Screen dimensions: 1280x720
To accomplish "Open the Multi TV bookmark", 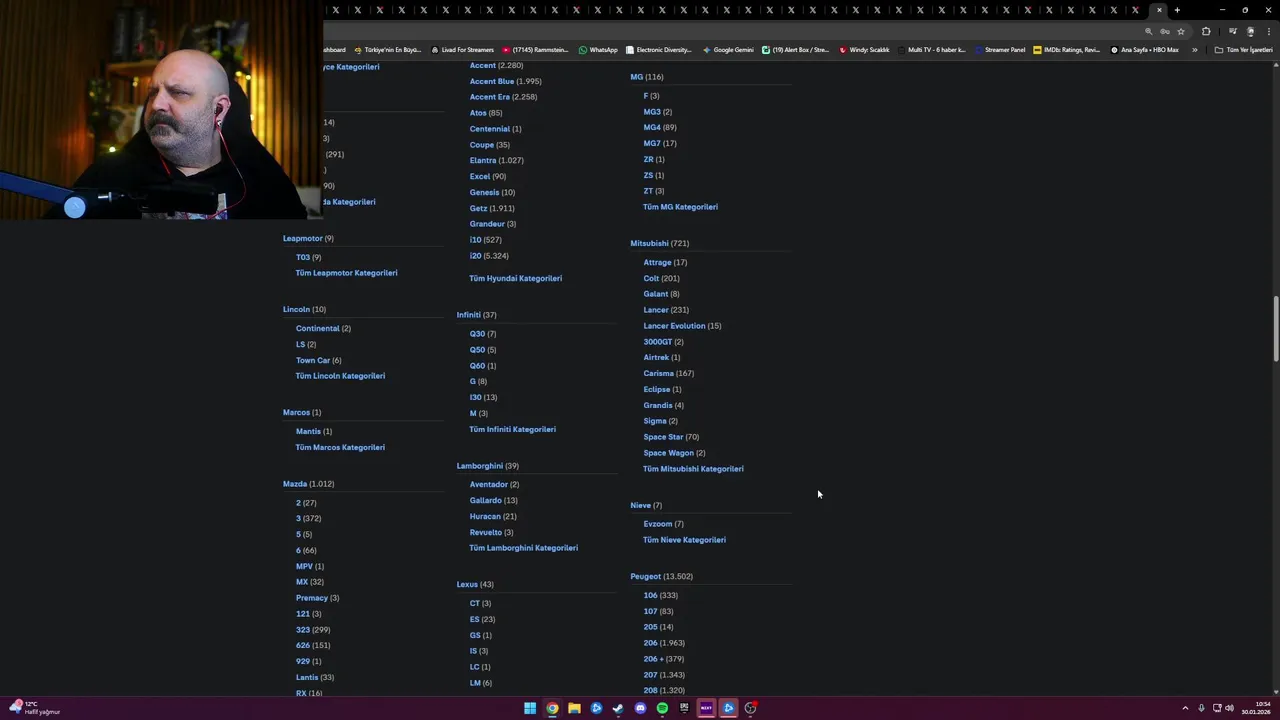I will click(x=931, y=50).
